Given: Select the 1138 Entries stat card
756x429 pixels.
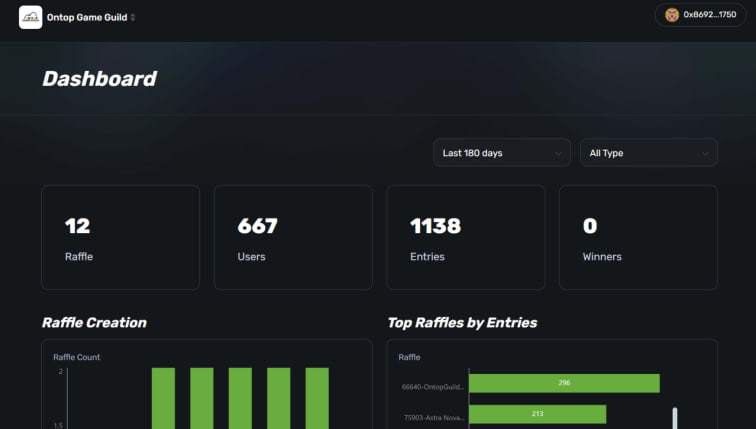Looking at the screenshot, I should coord(466,238).
